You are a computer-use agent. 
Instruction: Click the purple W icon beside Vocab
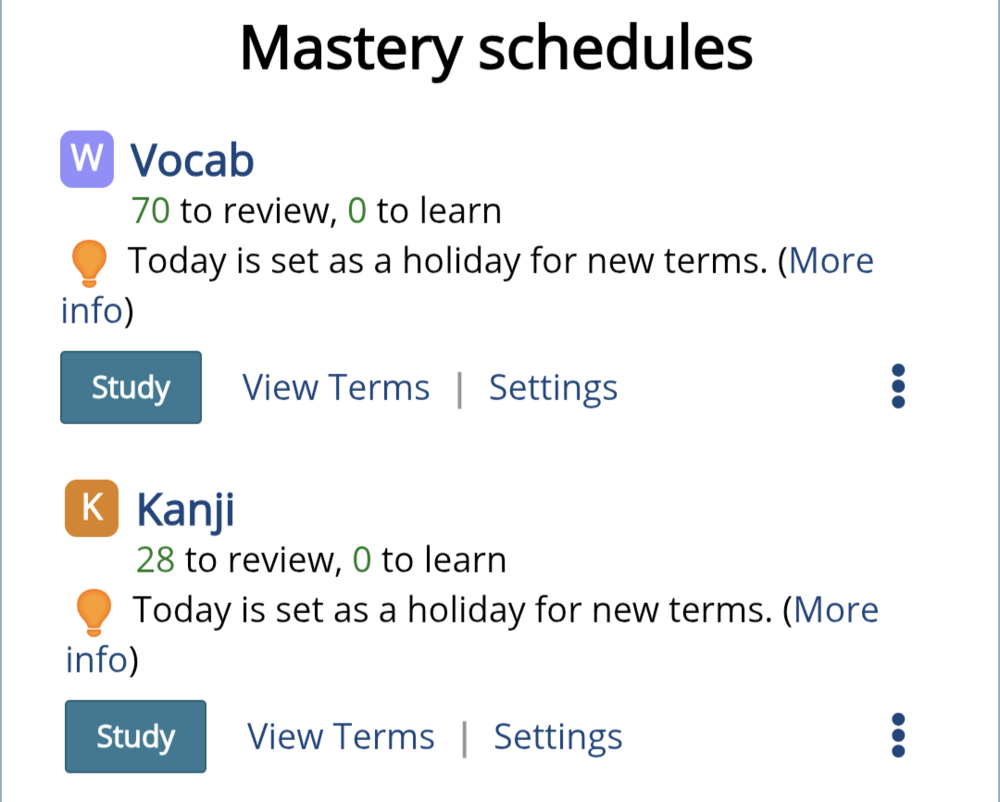coord(87,159)
